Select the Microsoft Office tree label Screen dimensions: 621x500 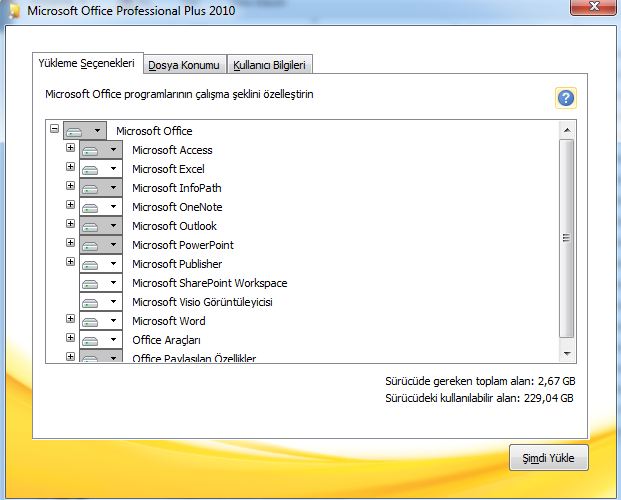(x=154, y=131)
